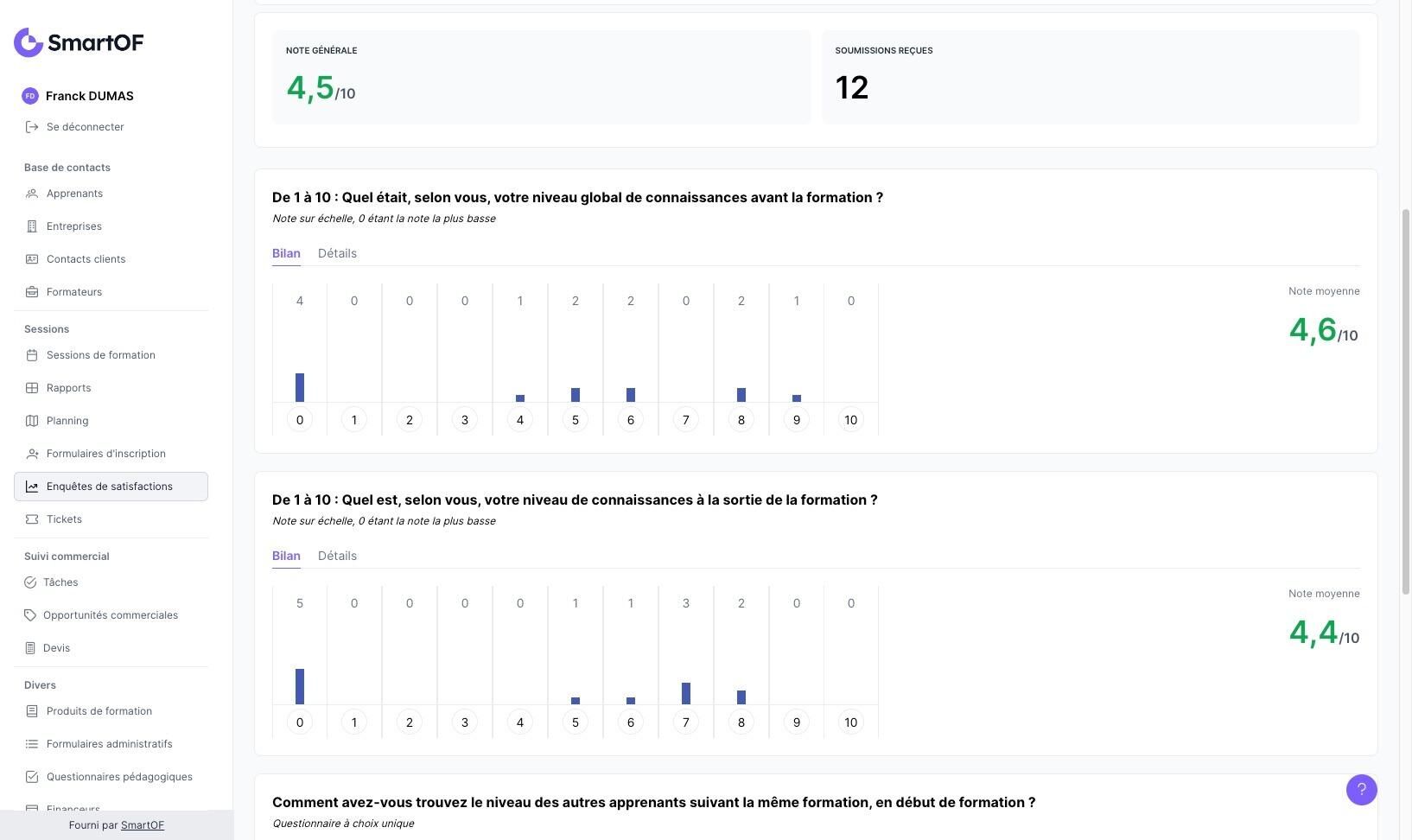
Task: Click the Tickets icon in sidebar
Action: tap(32, 519)
